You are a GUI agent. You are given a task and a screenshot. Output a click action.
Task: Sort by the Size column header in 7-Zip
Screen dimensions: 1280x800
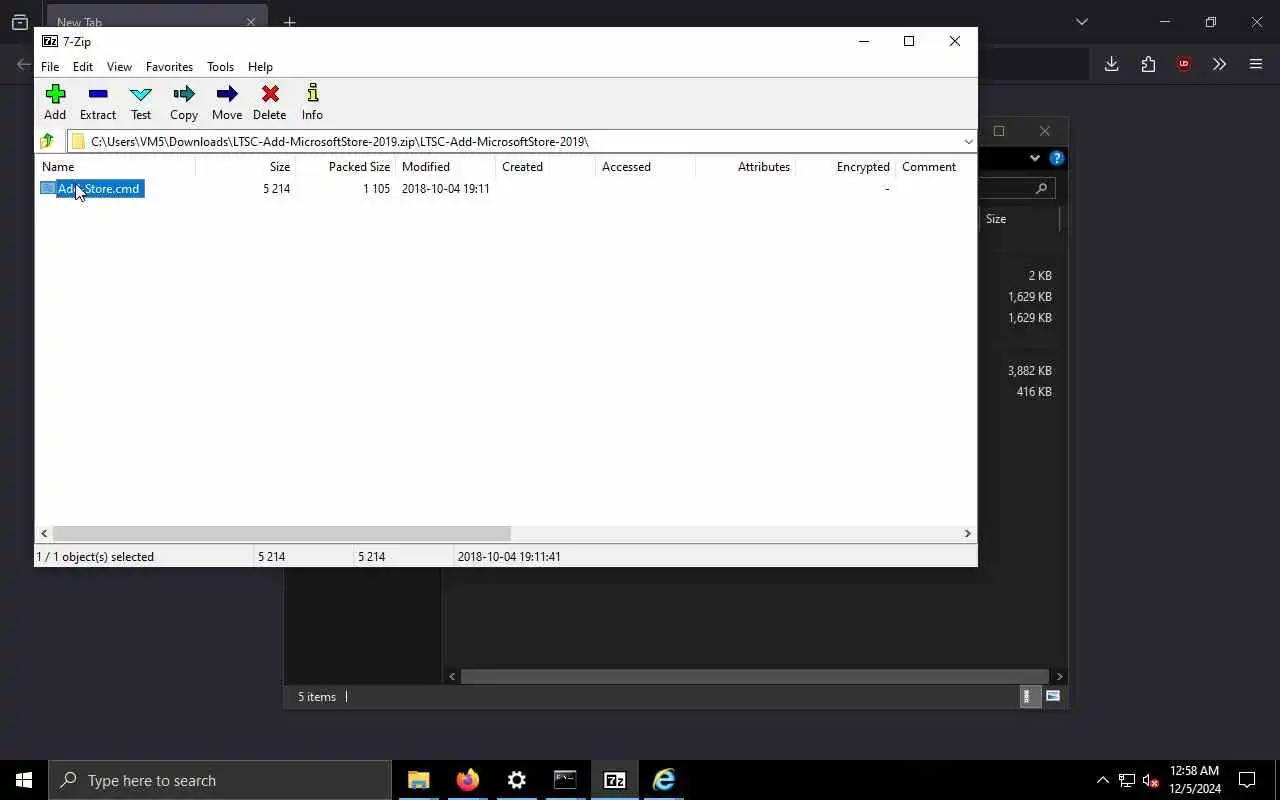pyautogui.click(x=245, y=167)
